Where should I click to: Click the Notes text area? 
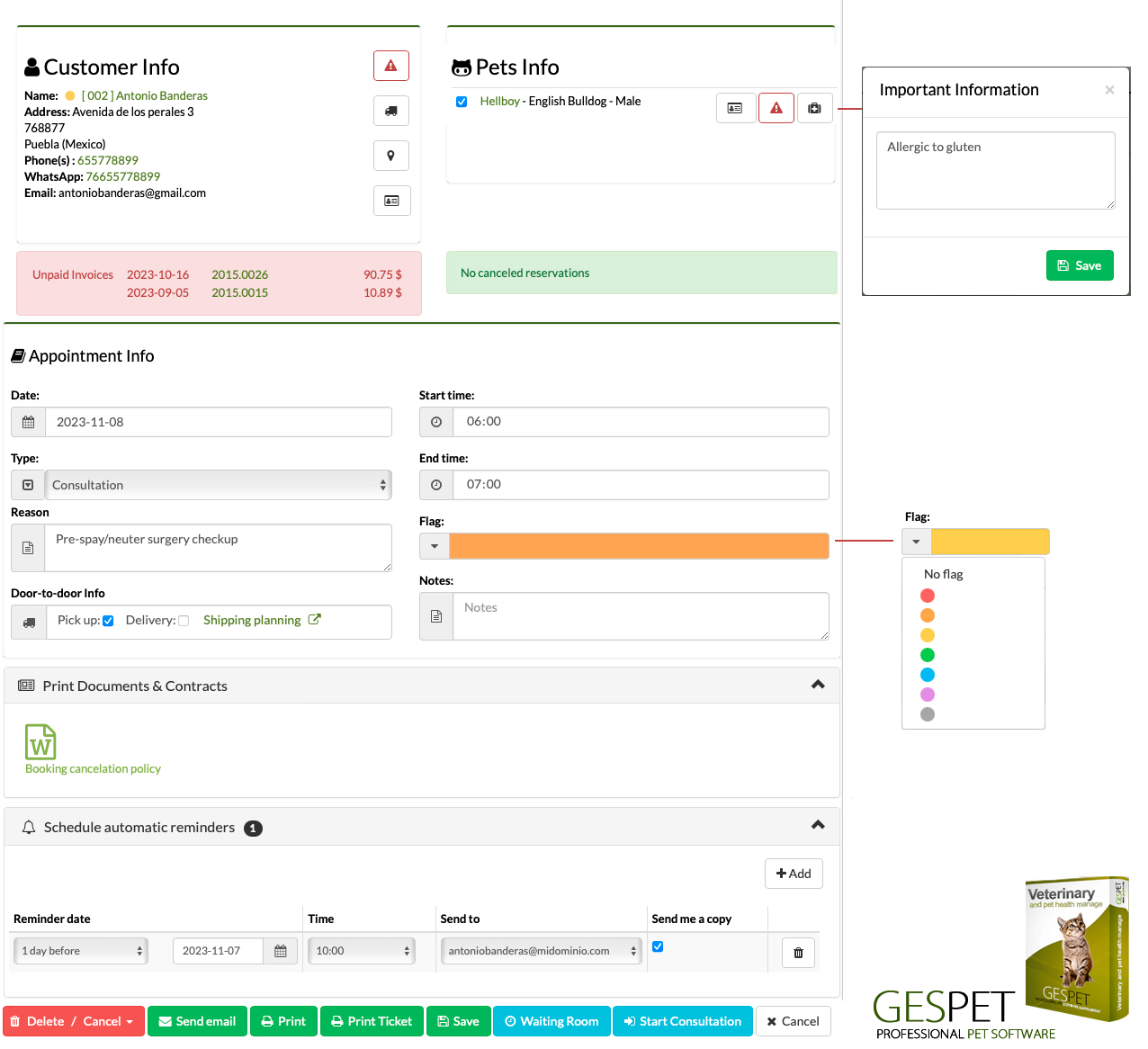click(641, 616)
